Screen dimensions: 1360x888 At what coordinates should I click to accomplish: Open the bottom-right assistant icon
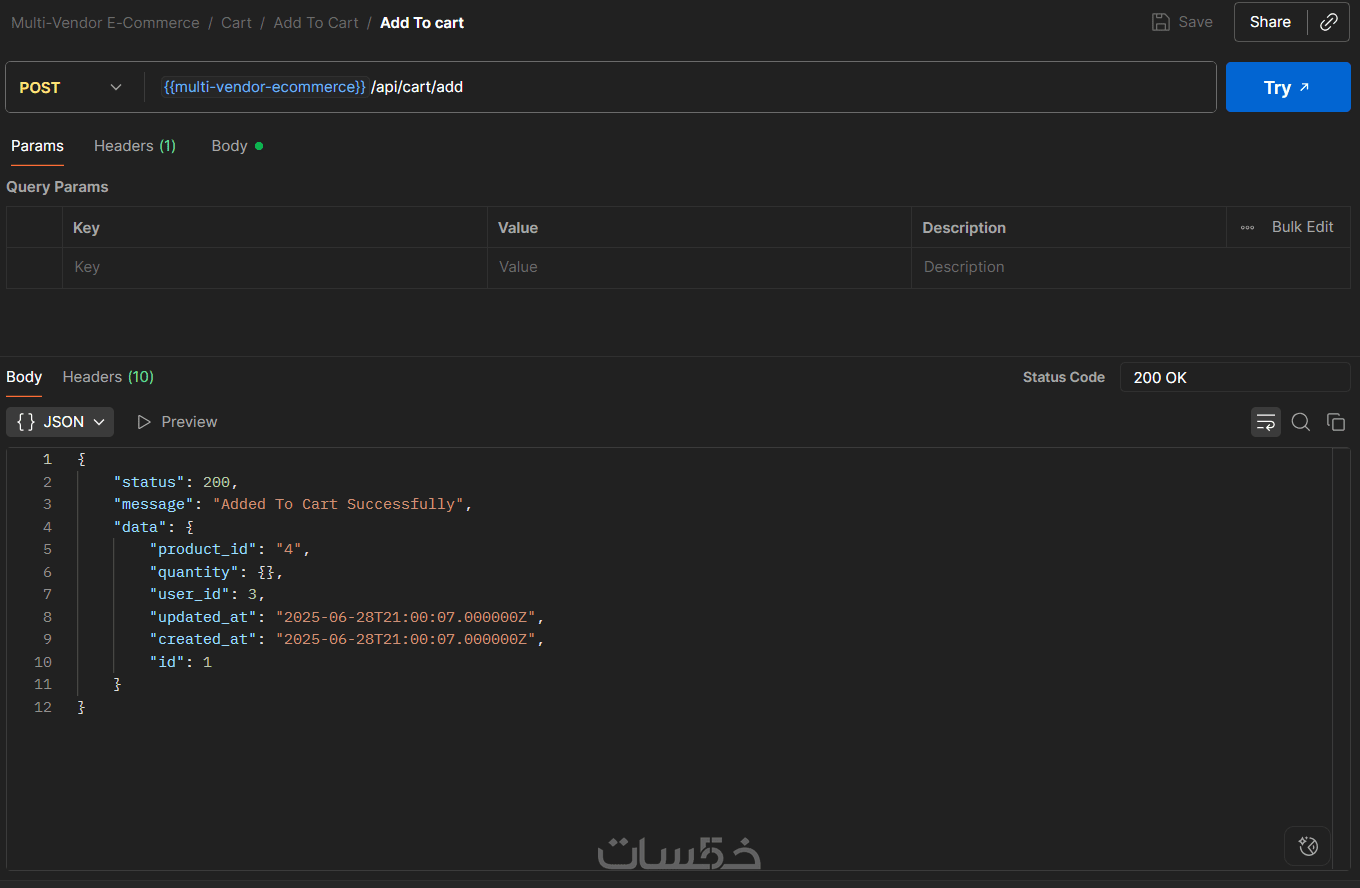pyautogui.click(x=1307, y=846)
